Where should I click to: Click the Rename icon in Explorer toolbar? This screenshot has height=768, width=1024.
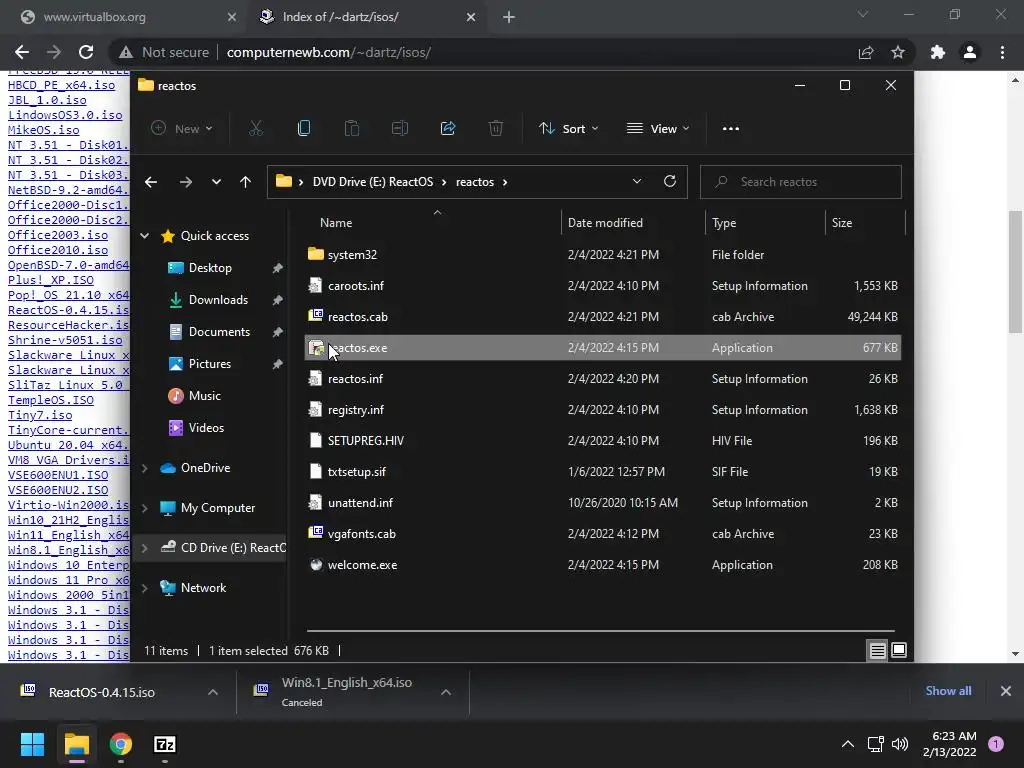[x=400, y=129]
